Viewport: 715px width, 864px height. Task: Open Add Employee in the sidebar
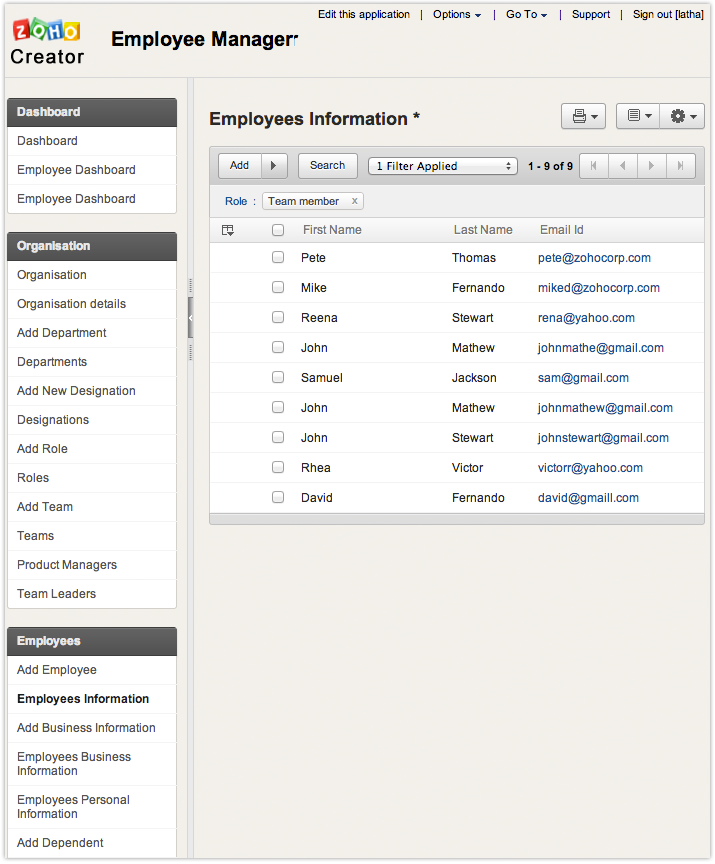coord(57,670)
